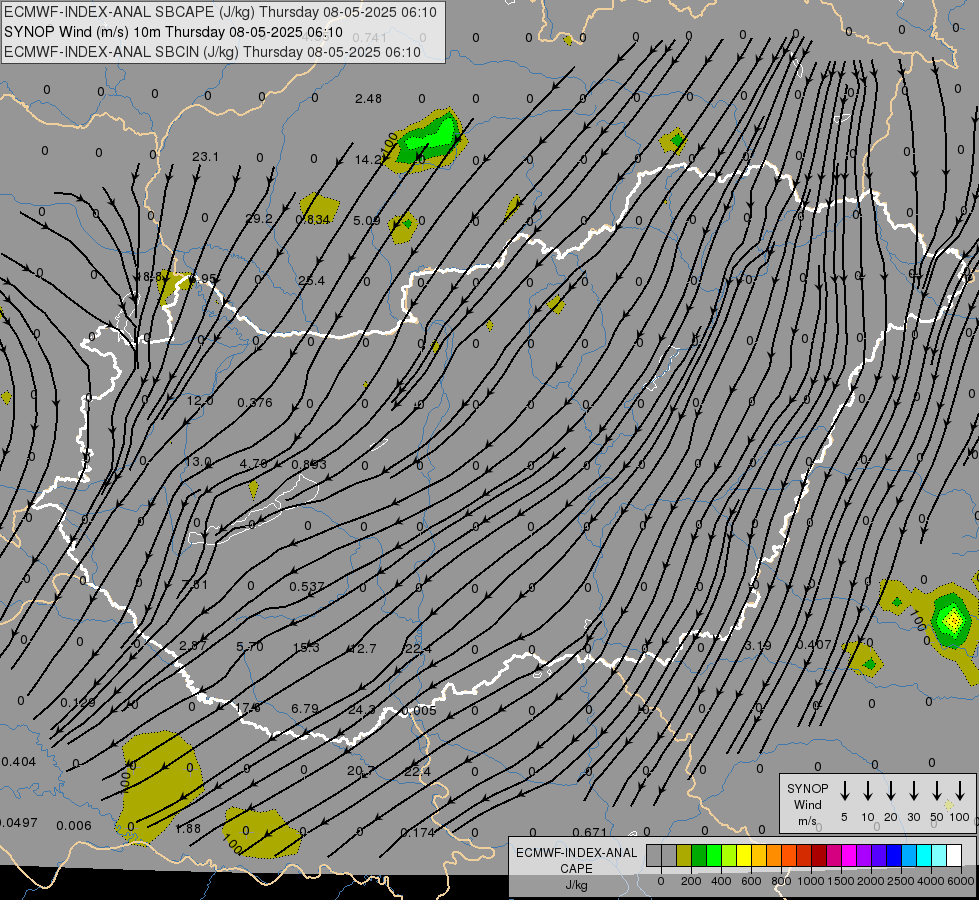Click the dark red CAPE legend swatch
979x900 pixels.
point(819,856)
